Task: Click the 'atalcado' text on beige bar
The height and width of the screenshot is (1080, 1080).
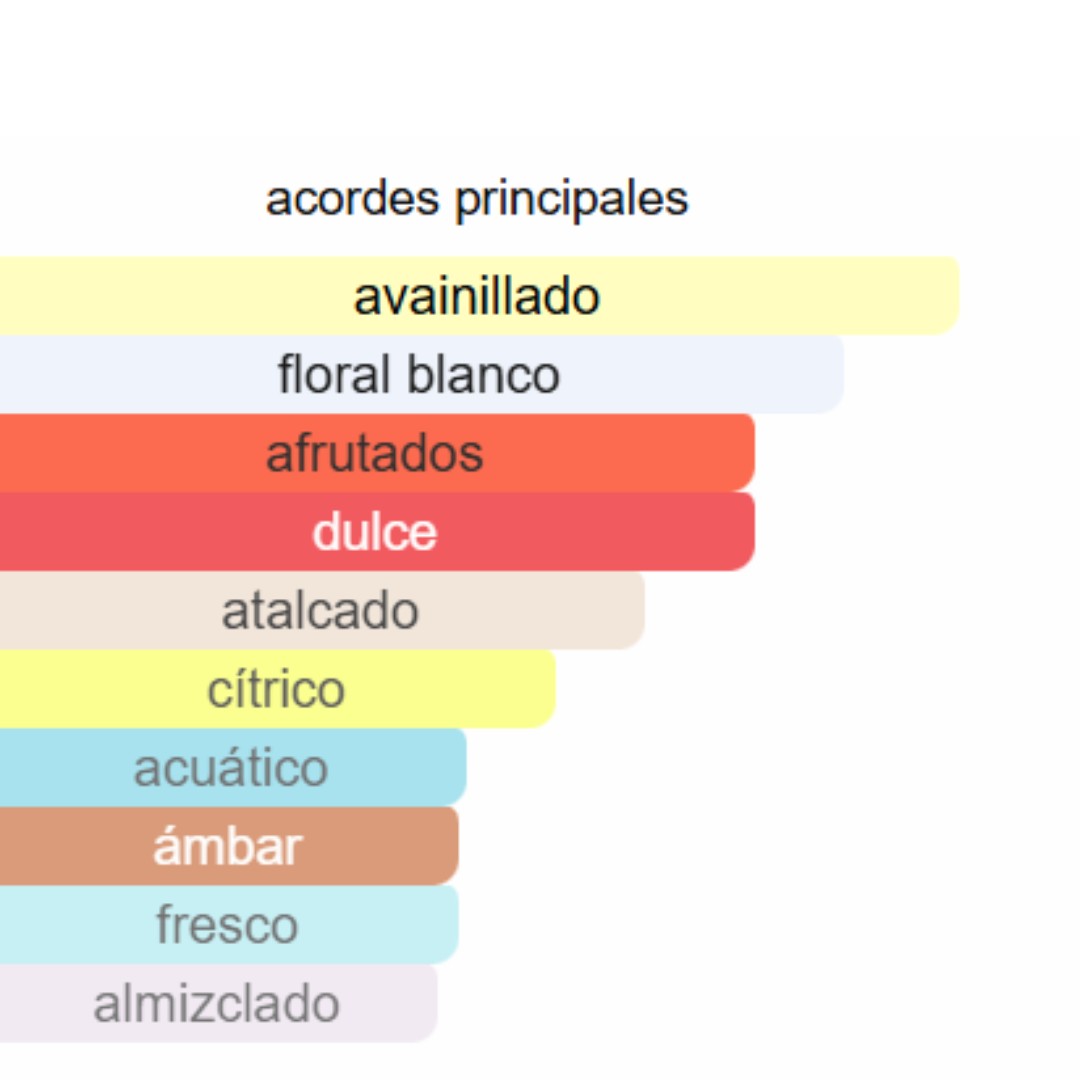Action: pos(320,611)
